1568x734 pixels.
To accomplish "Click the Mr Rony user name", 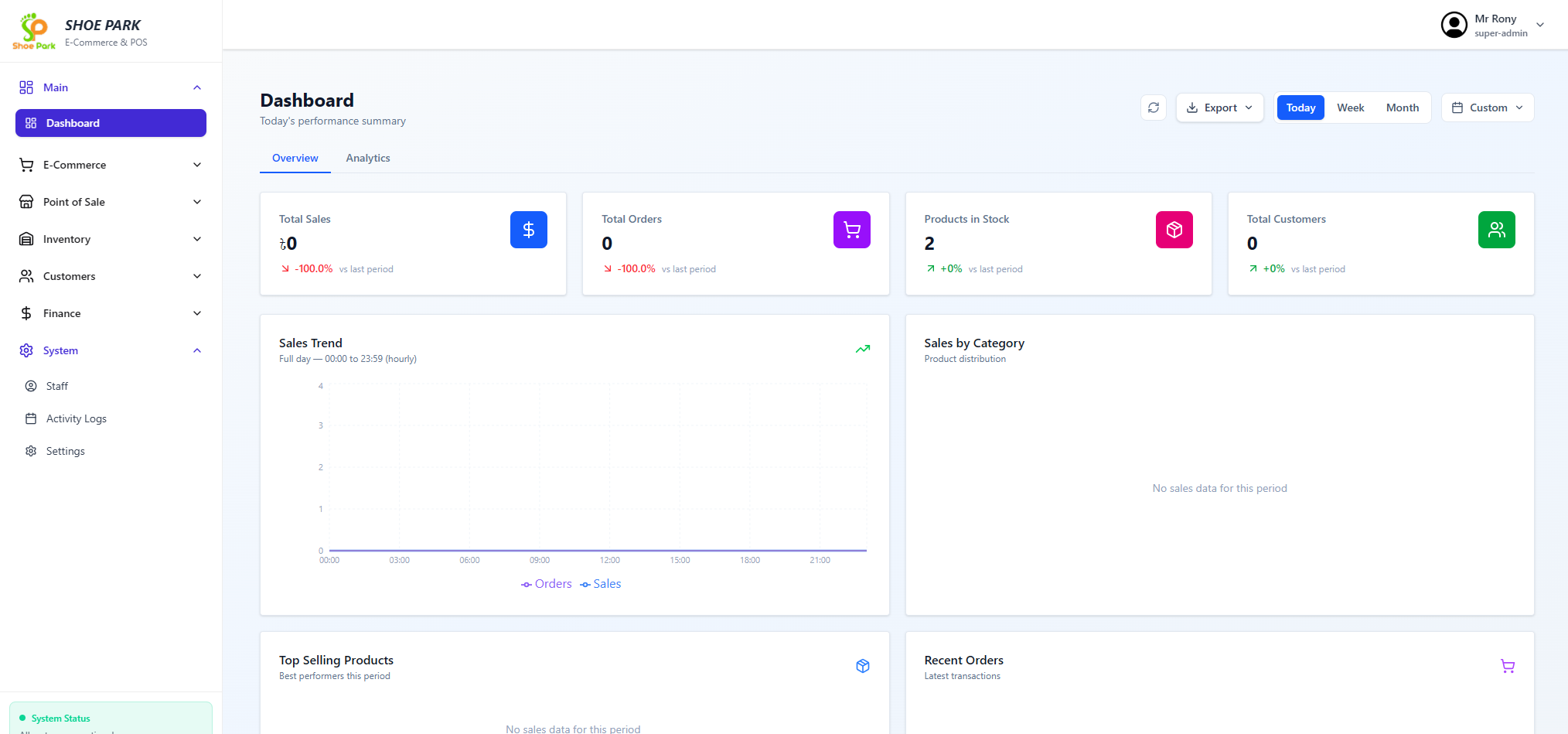I will 1495,19.
